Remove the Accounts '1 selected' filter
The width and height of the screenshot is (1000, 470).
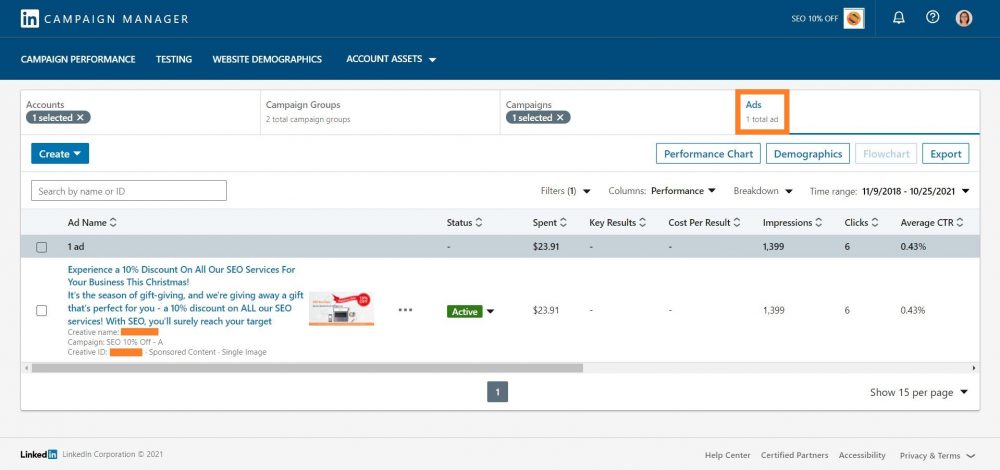tap(80, 117)
